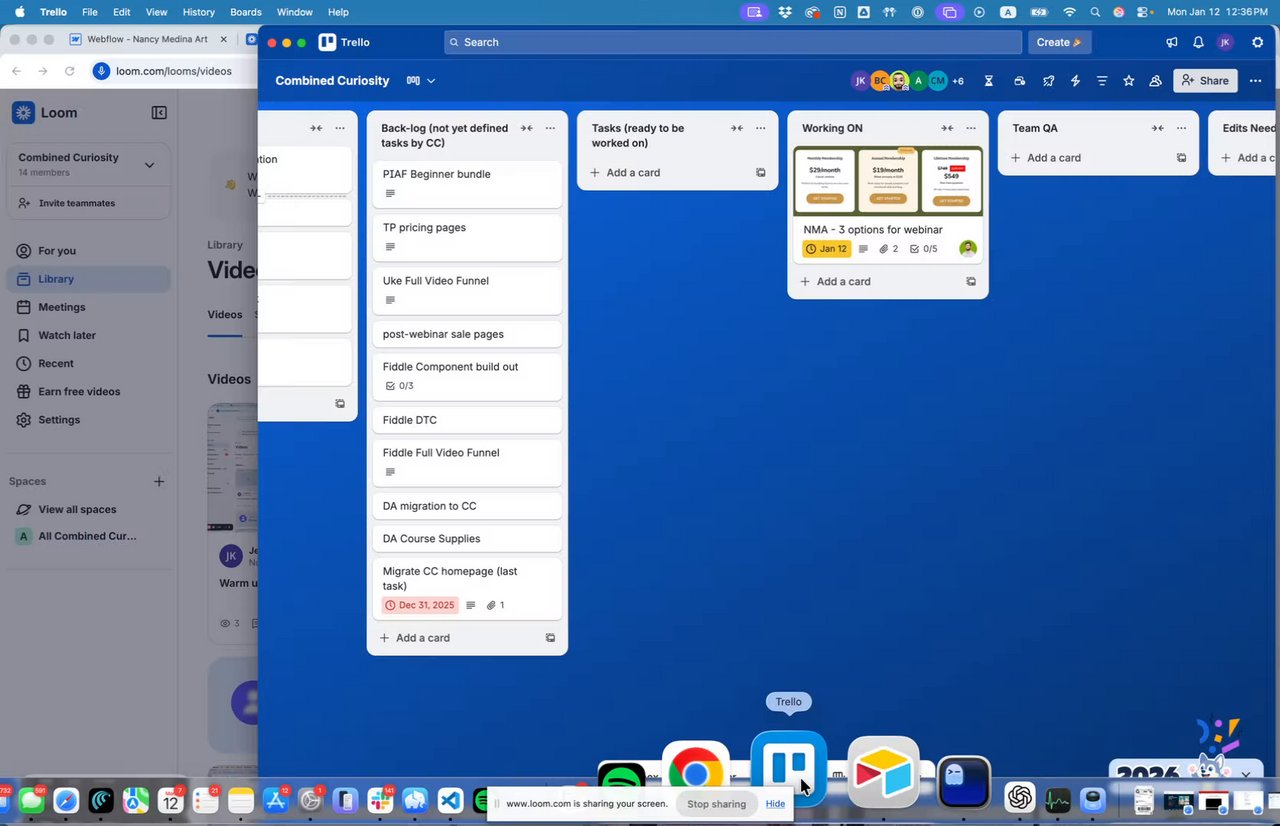Collapse the Back-log list

(526, 128)
